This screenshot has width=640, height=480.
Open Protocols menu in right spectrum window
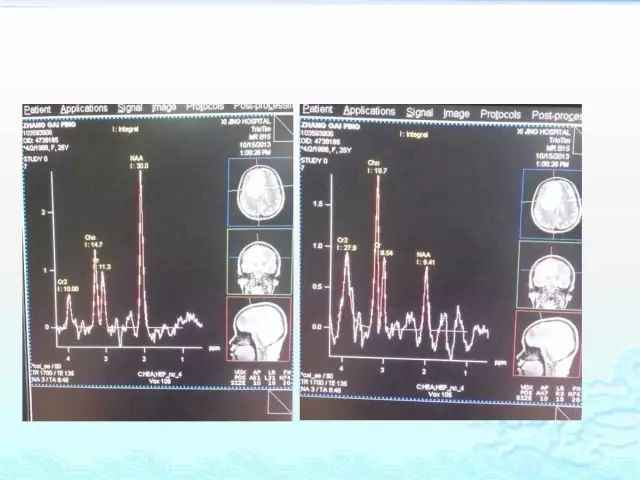(x=500, y=114)
